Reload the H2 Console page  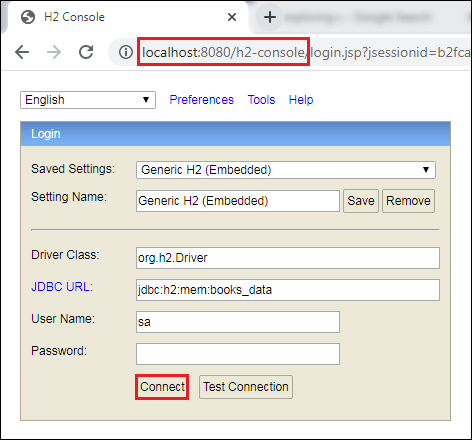click(86, 52)
